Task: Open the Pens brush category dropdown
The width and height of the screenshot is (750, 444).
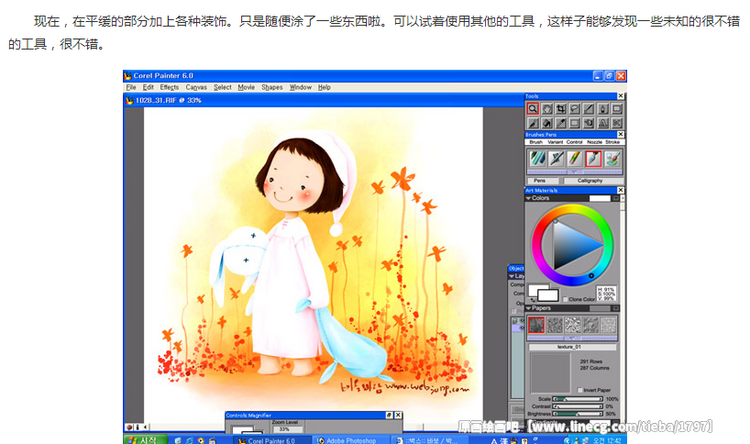Action: 542,181
